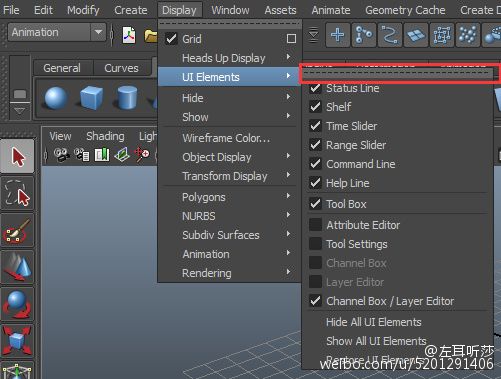
Task: Click the bookmarks icon in panel toolbar
Action: pyautogui.click(x=102, y=155)
